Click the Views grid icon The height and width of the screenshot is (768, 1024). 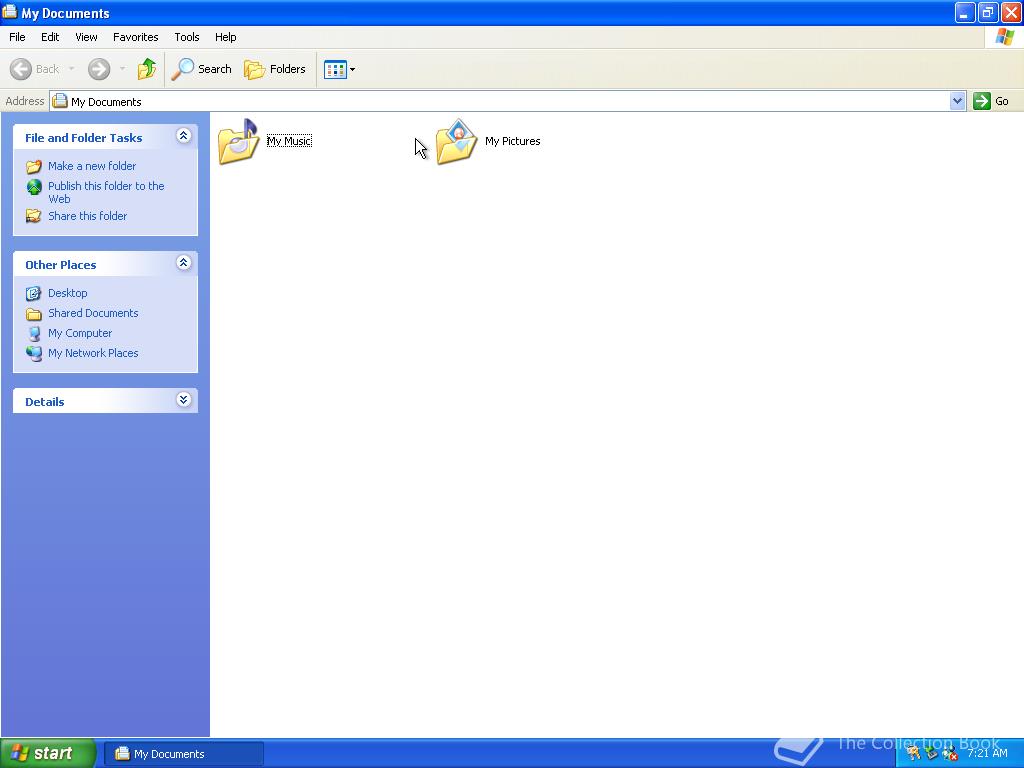pyautogui.click(x=335, y=69)
